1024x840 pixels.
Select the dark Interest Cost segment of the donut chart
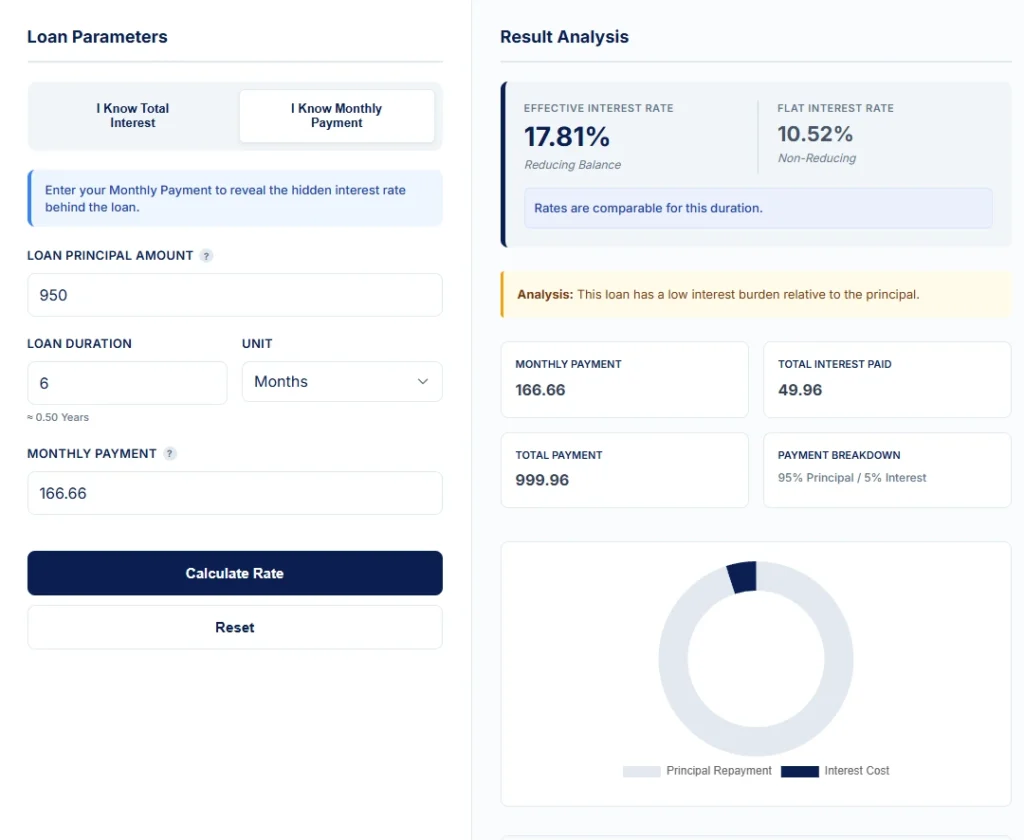742,575
